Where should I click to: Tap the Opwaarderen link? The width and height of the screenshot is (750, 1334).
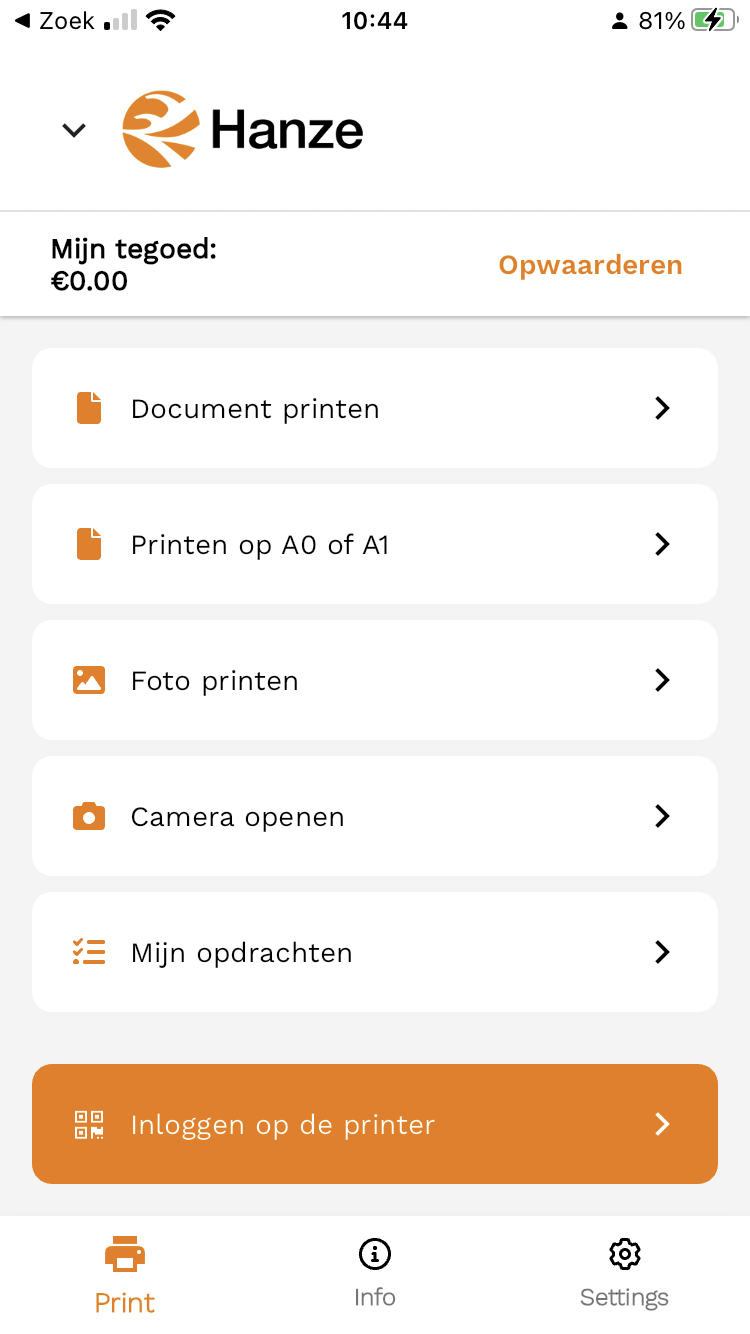(590, 265)
